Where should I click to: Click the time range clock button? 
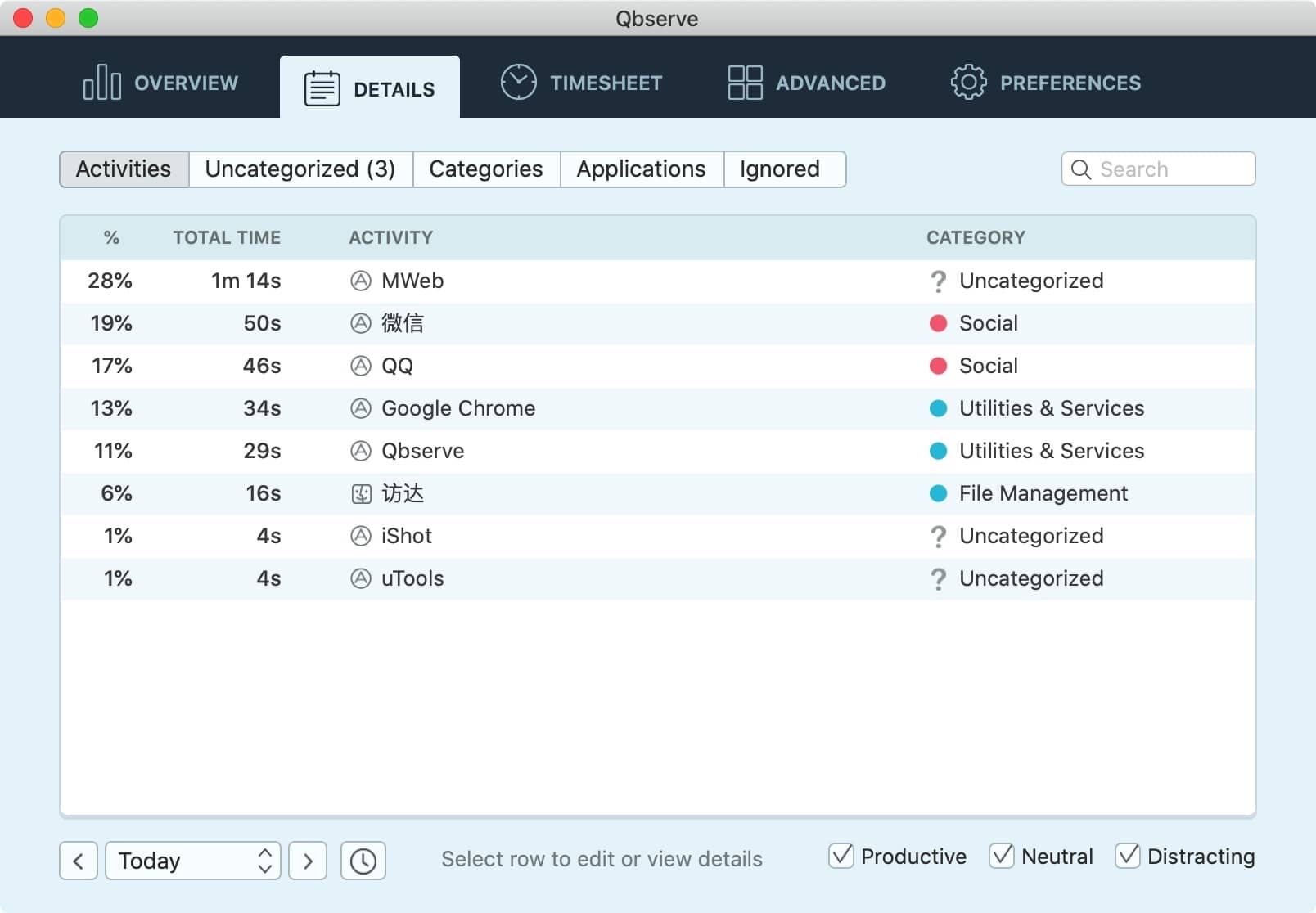[363, 861]
